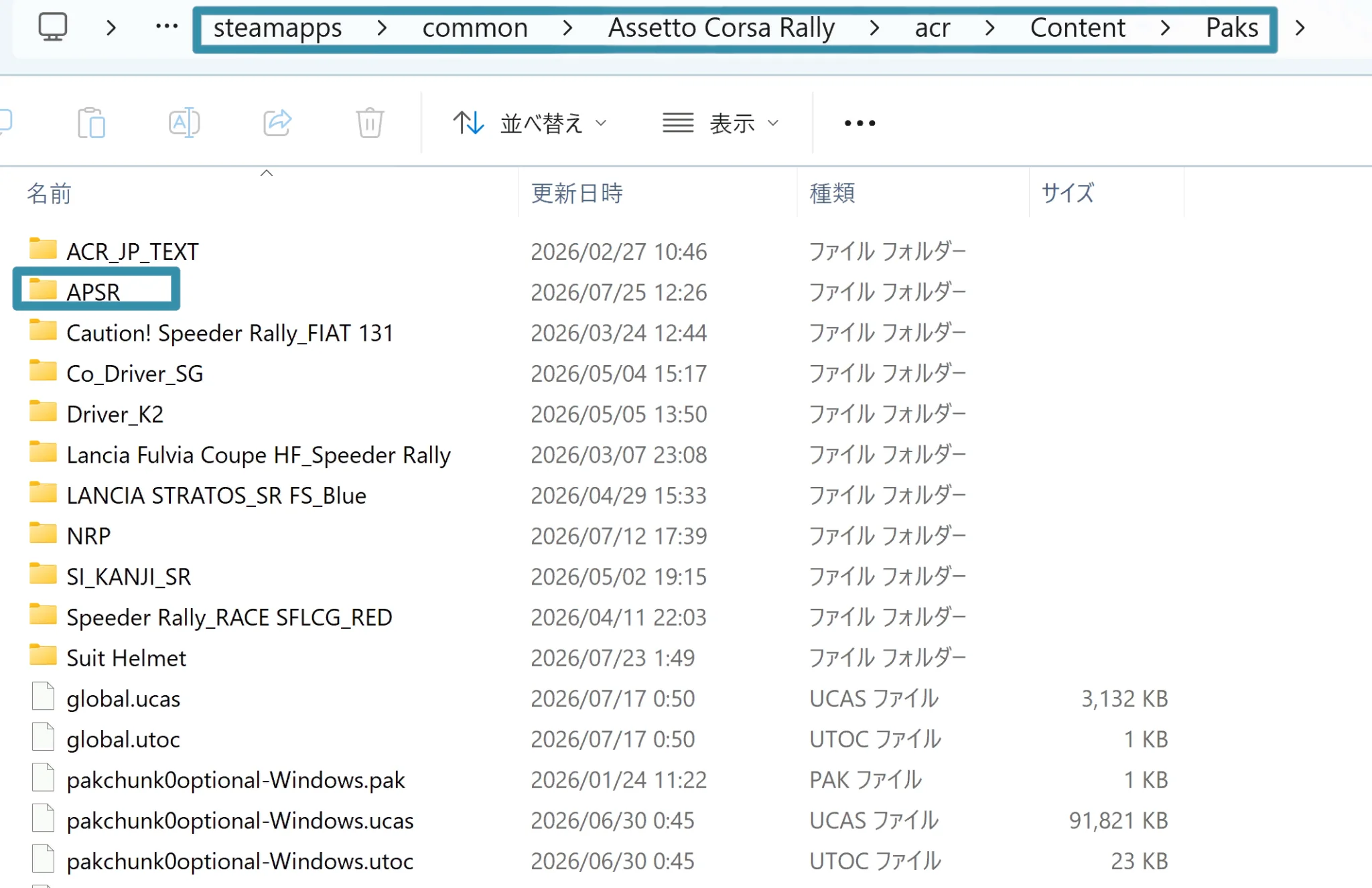Viewport: 1372px width, 888px height.
Task: Click the Paks breadcrumb segment
Action: 1232,28
